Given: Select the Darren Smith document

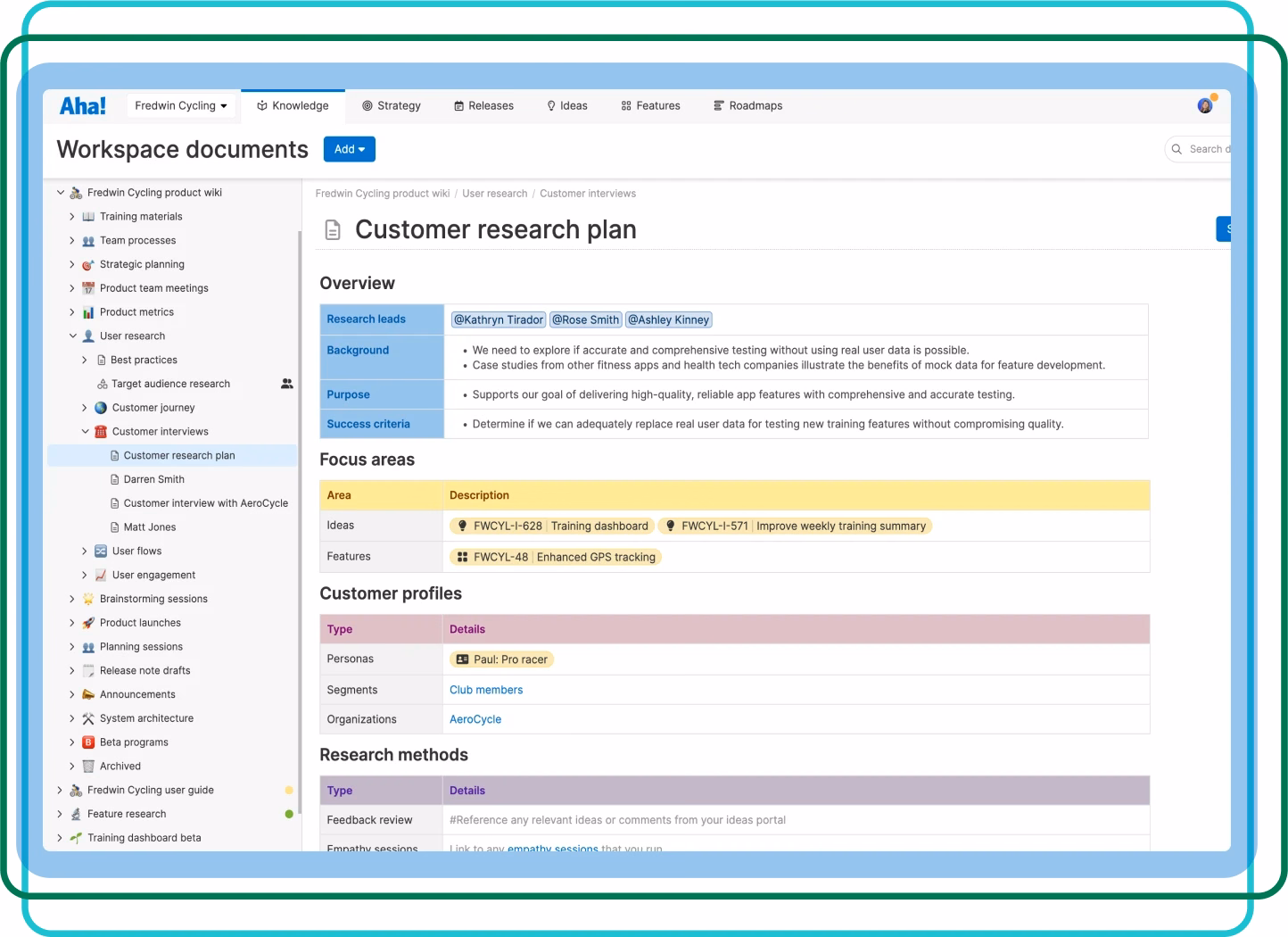Looking at the screenshot, I should 153,480.
